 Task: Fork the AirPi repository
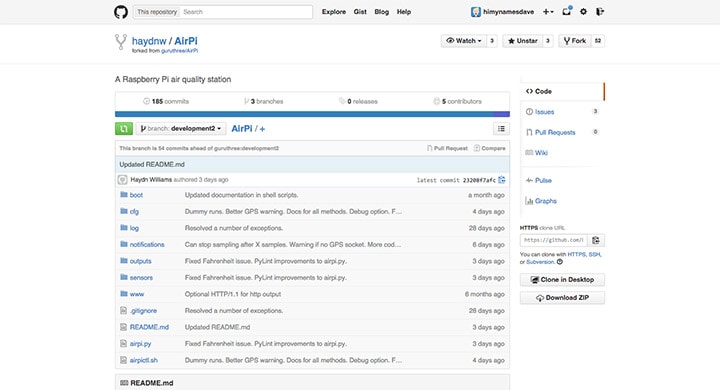(575, 41)
